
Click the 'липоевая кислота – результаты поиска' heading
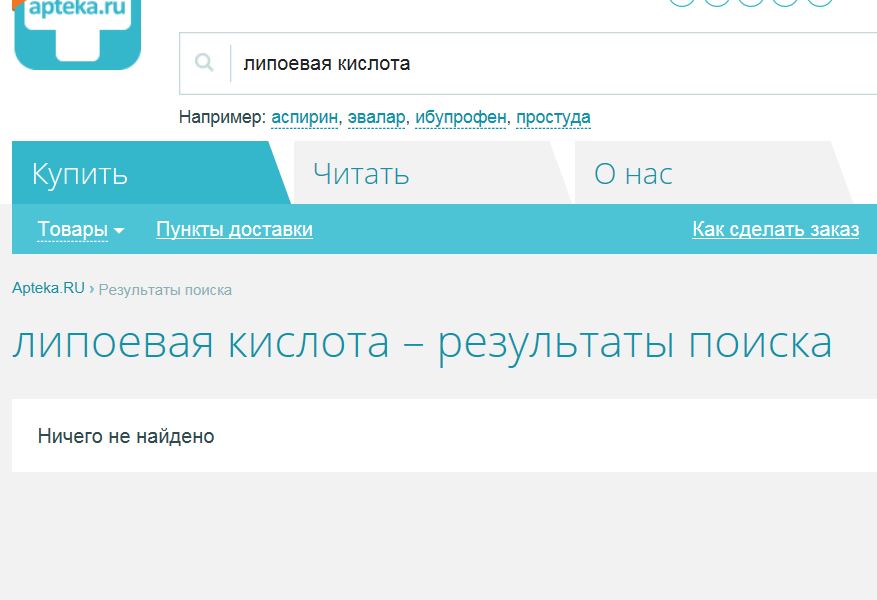pyautogui.click(x=421, y=343)
